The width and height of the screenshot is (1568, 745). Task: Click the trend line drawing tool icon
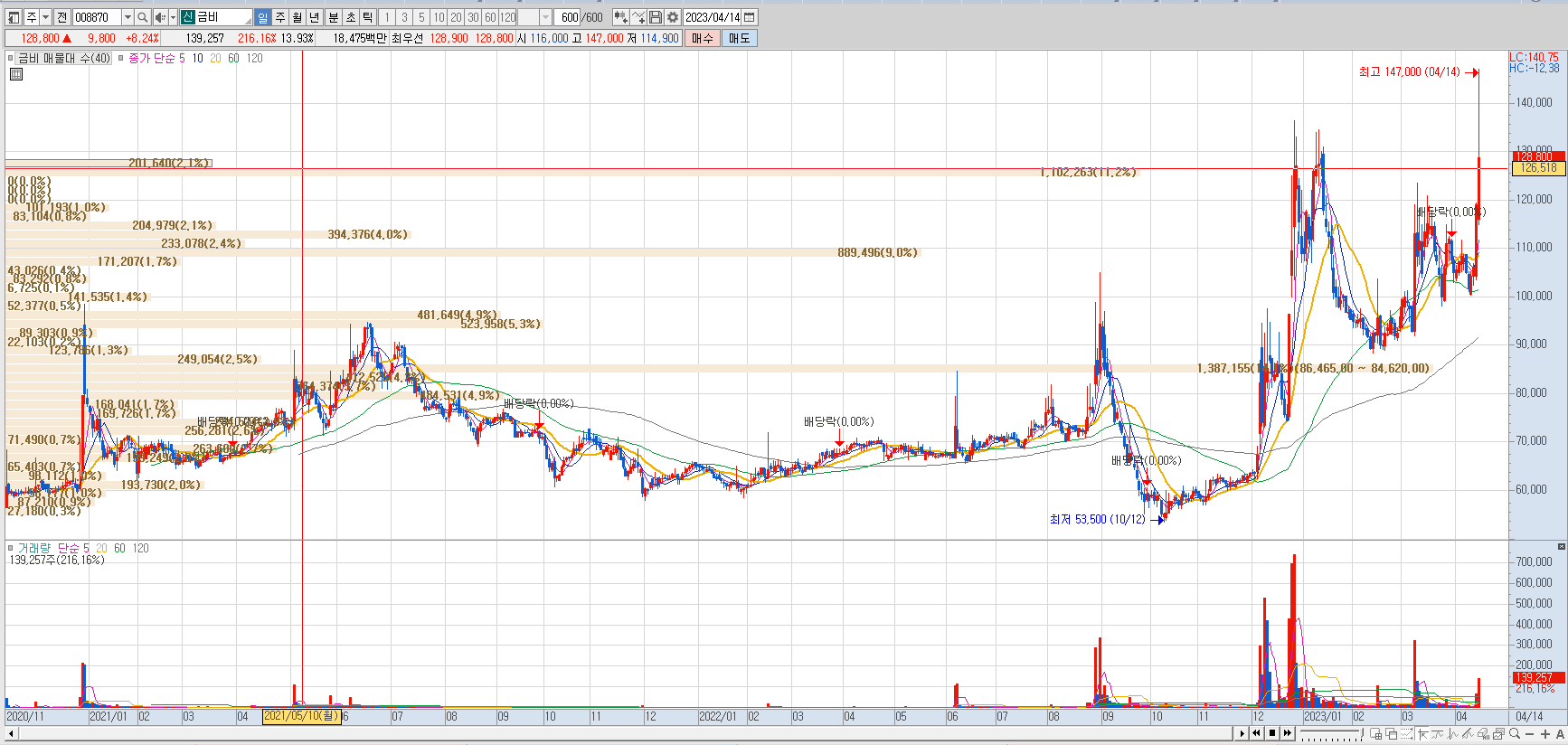point(1437,733)
